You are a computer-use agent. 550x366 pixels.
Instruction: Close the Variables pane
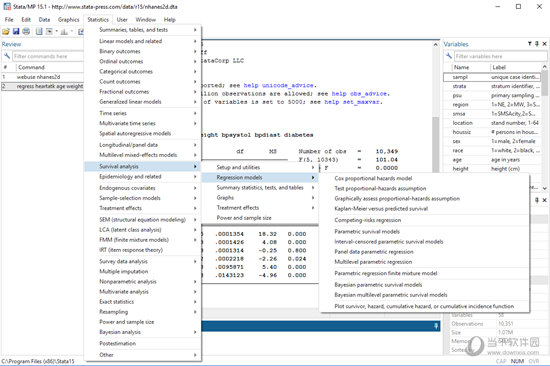point(544,44)
